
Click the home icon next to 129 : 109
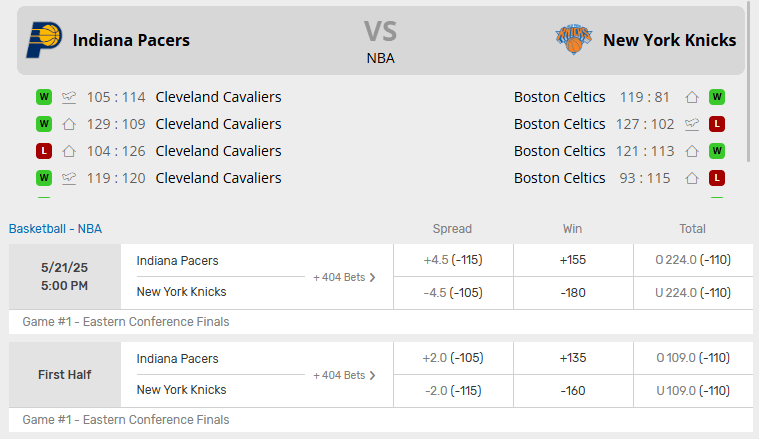[69, 124]
